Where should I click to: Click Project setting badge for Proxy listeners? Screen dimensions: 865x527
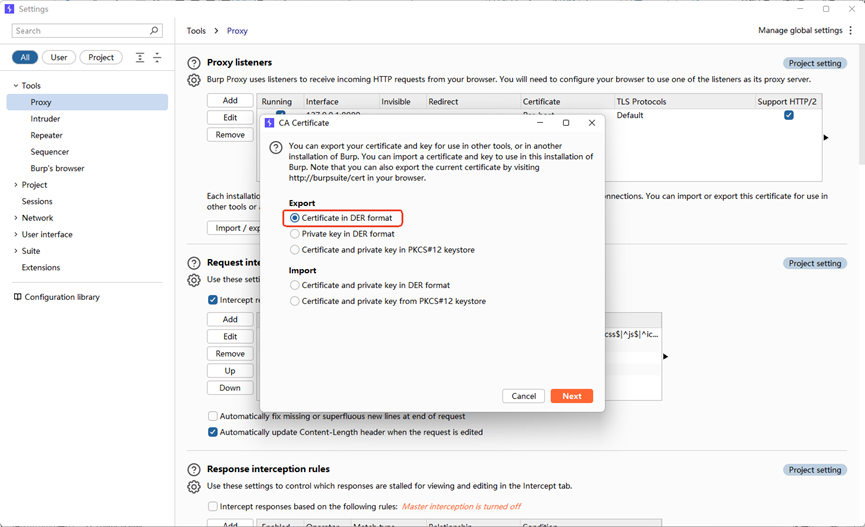[x=815, y=63]
